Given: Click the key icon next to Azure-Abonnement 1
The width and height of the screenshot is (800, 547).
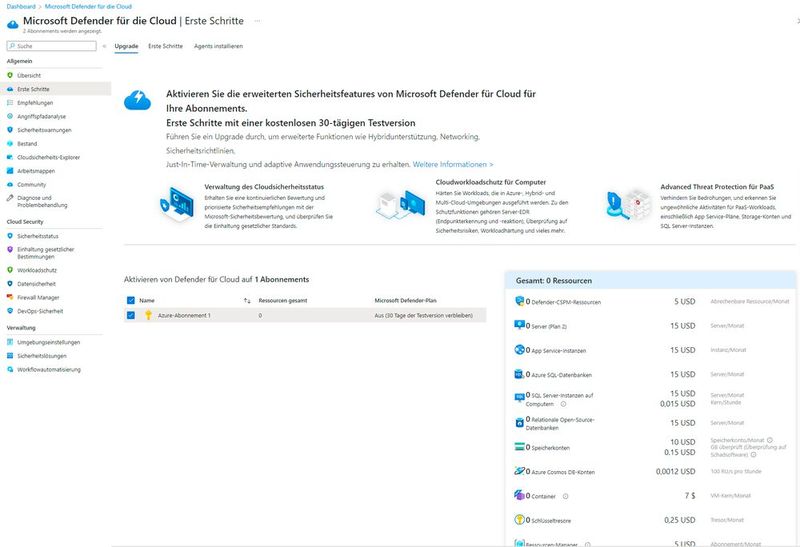Looking at the screenshot, I should point(148,315).
